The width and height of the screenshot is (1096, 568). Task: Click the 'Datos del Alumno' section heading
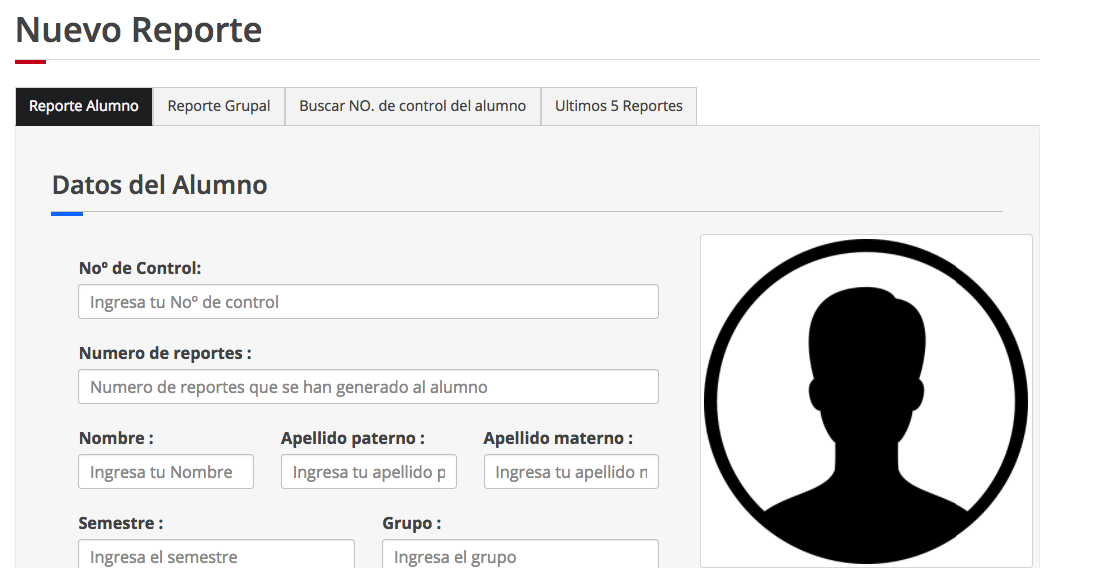coord(160,185)
